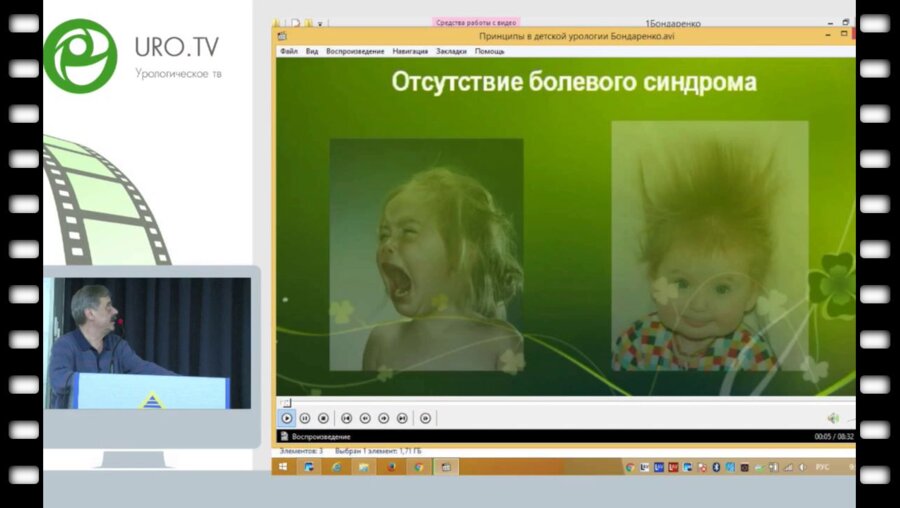Click the frame step button

tap(425, 418)
